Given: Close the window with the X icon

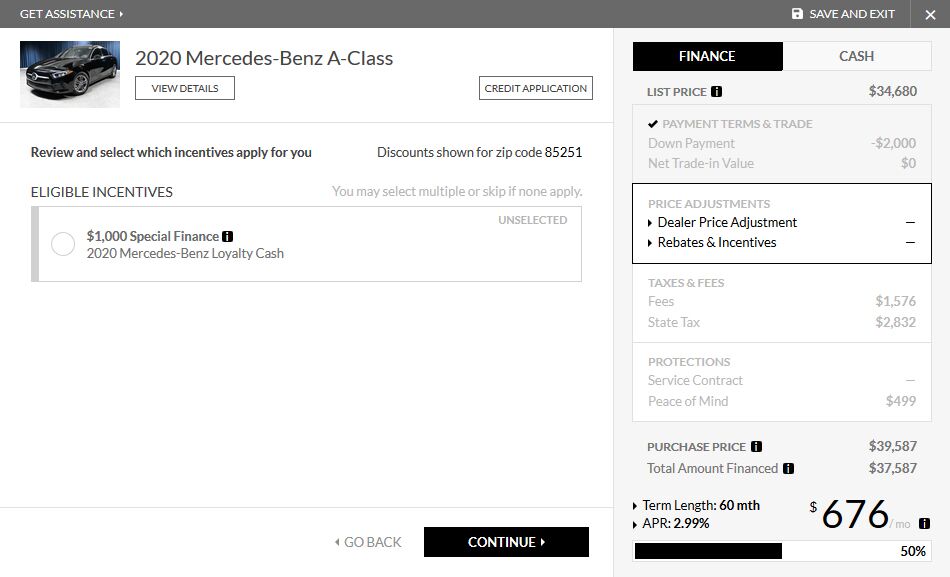Looking at the screenshot, I should 930,14.
